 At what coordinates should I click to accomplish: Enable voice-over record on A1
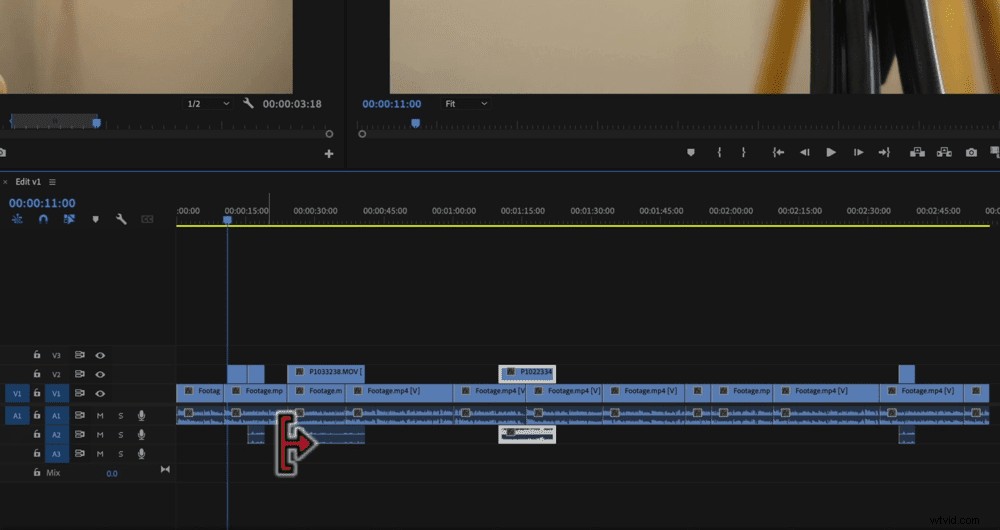(x=142, y=416)
